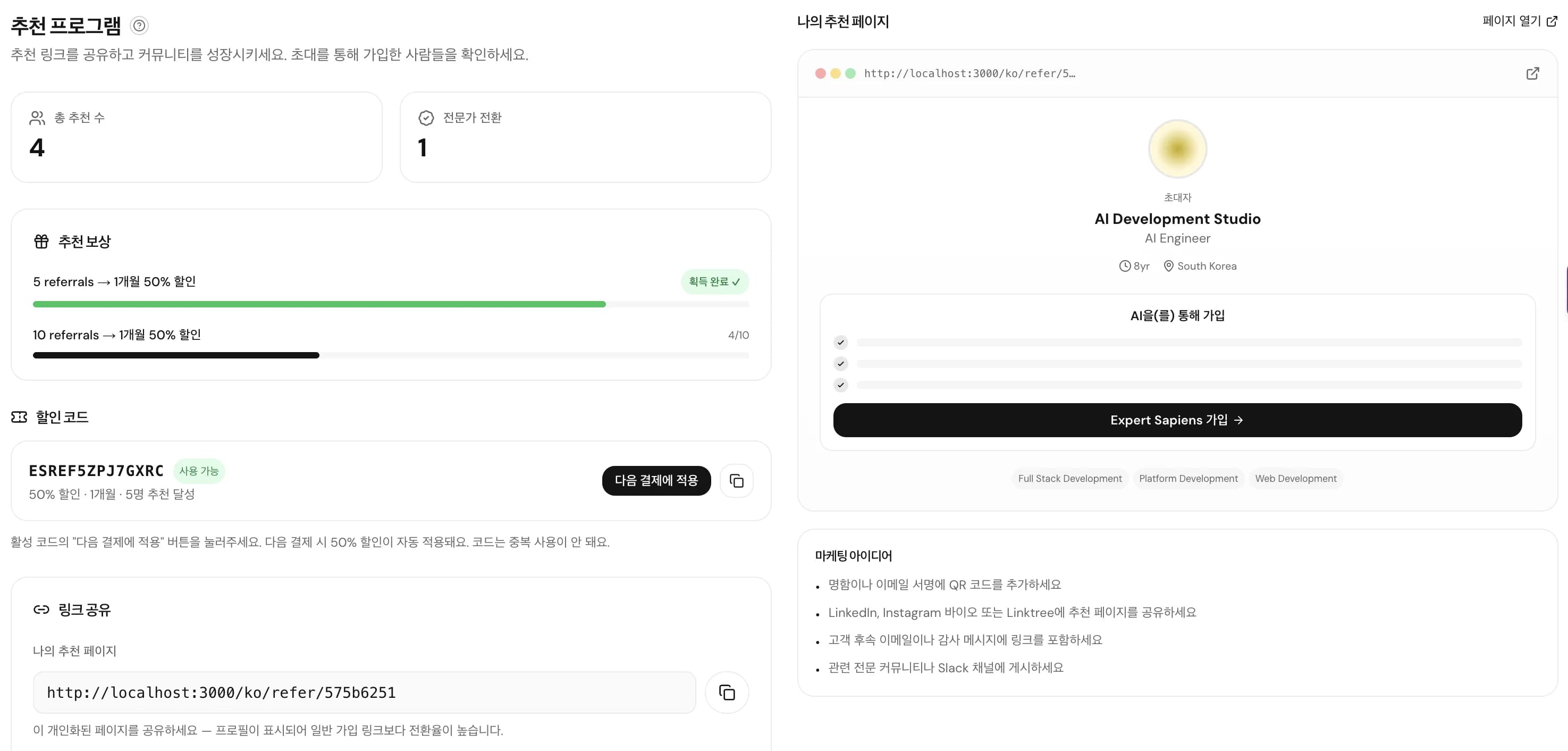Toggle the third checkmark in the signup list
The image size is (1568, 751).
841,385
